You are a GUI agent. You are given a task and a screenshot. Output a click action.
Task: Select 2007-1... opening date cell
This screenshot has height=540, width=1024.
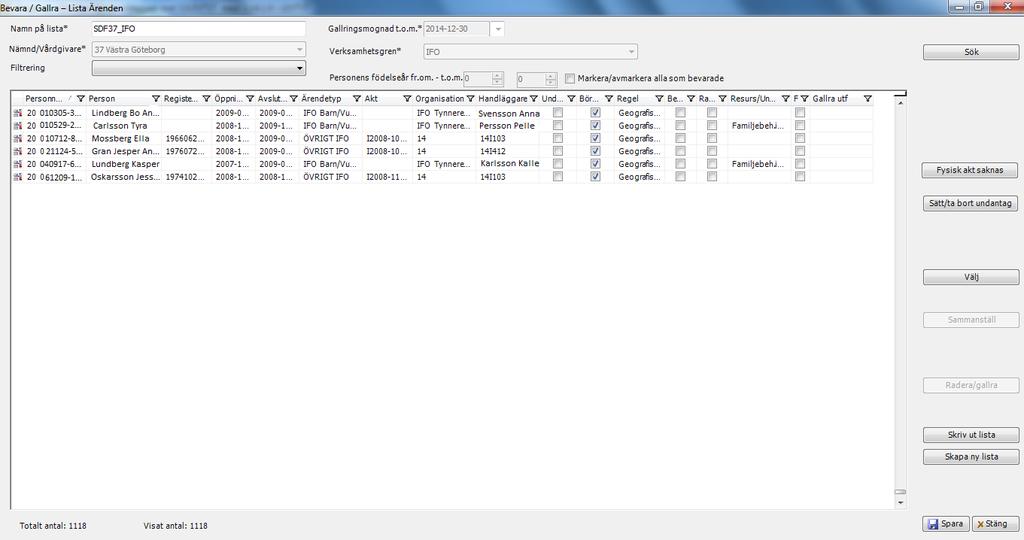(231, 164)
